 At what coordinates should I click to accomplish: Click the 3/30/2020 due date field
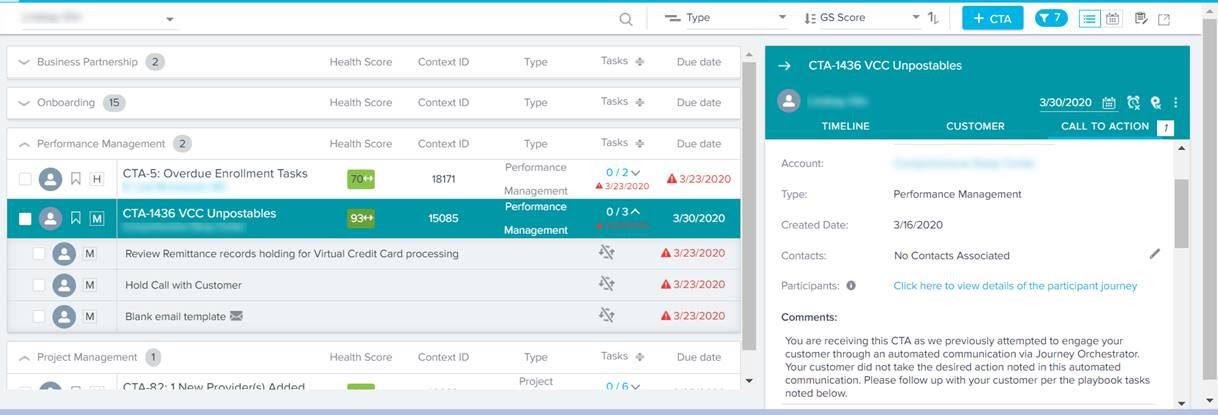(x=1066, y=102)
